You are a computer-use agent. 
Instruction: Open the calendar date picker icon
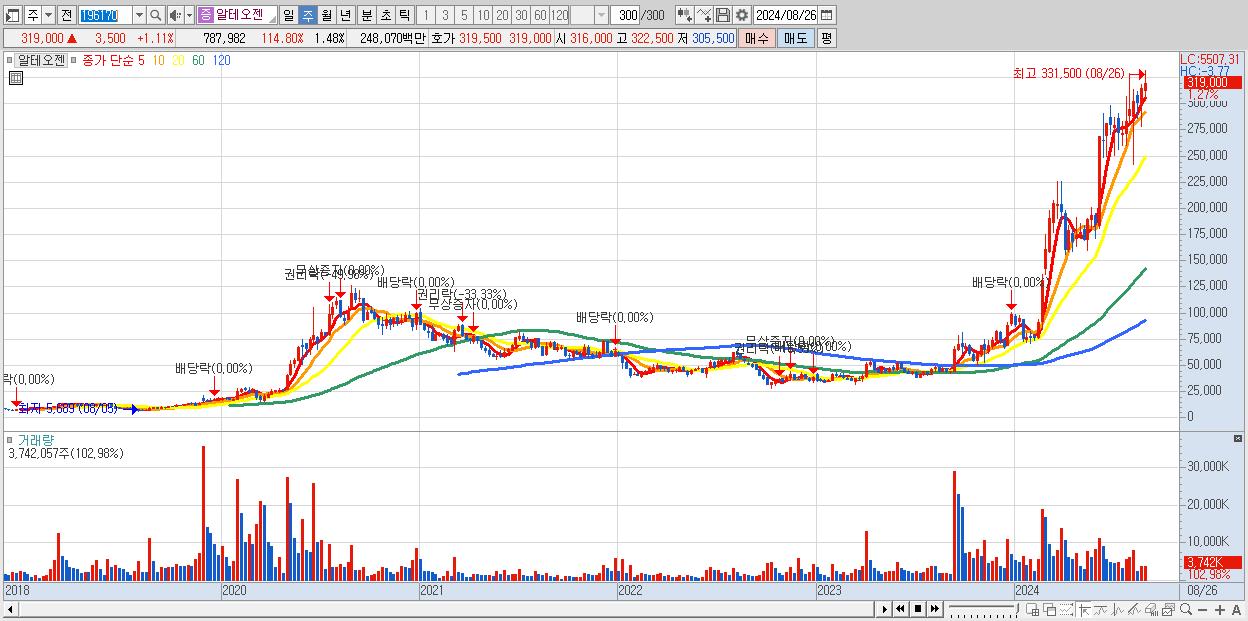pyautogui.click(x=827, y=15)
